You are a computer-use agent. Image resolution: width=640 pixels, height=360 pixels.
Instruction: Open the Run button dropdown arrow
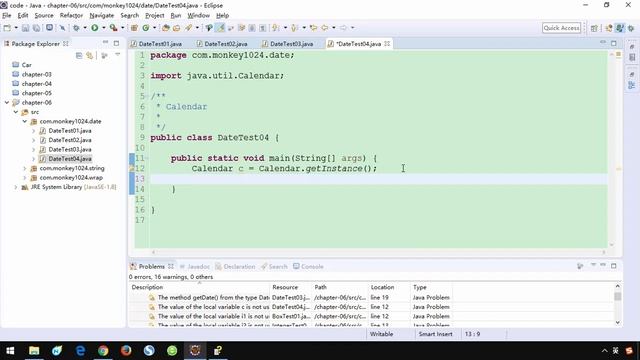104,28
